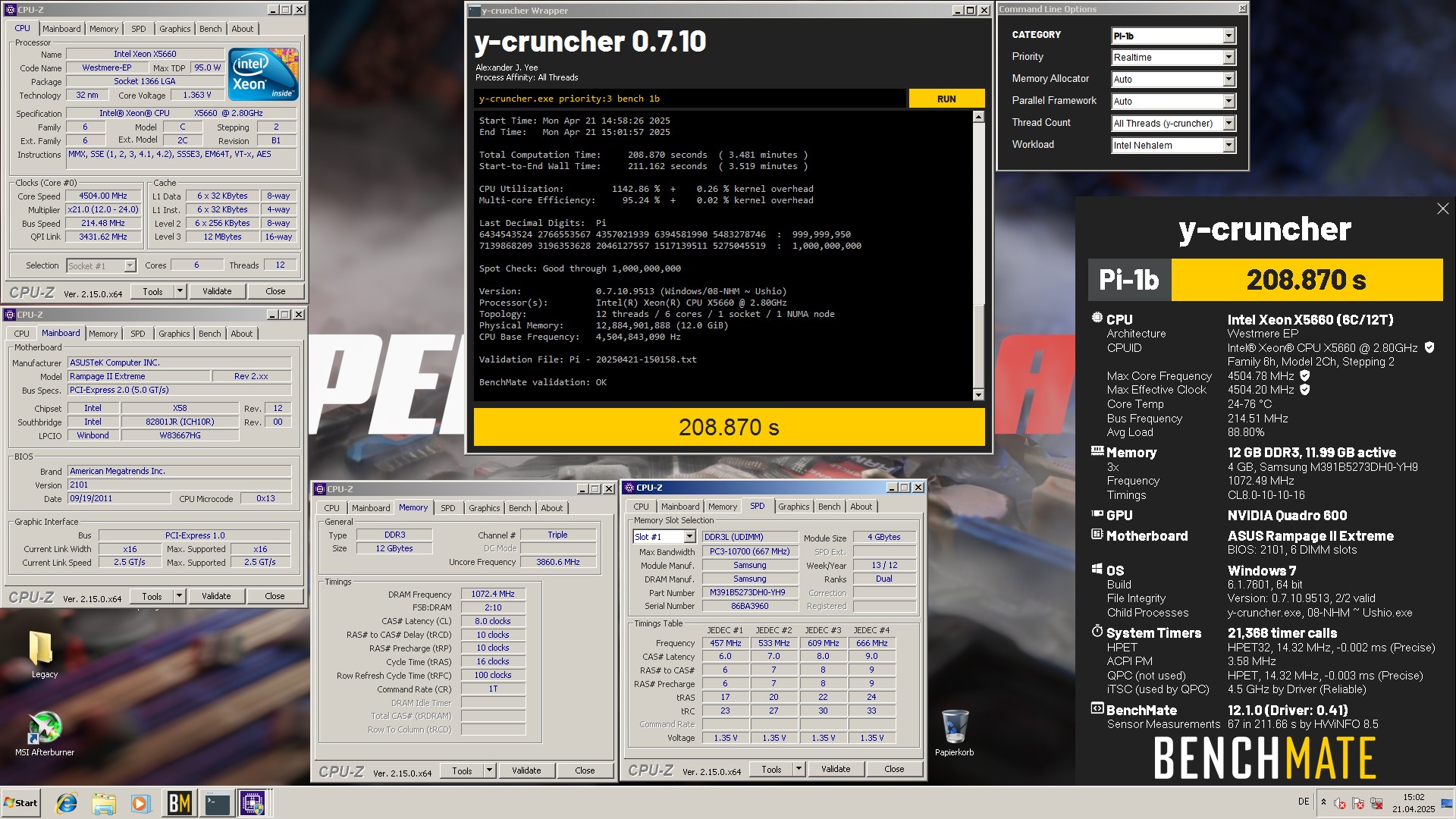This screenshot has height=819, width=1456.
Task: Open Windows Media Player taskbar icon
Action: click(140, 802)
